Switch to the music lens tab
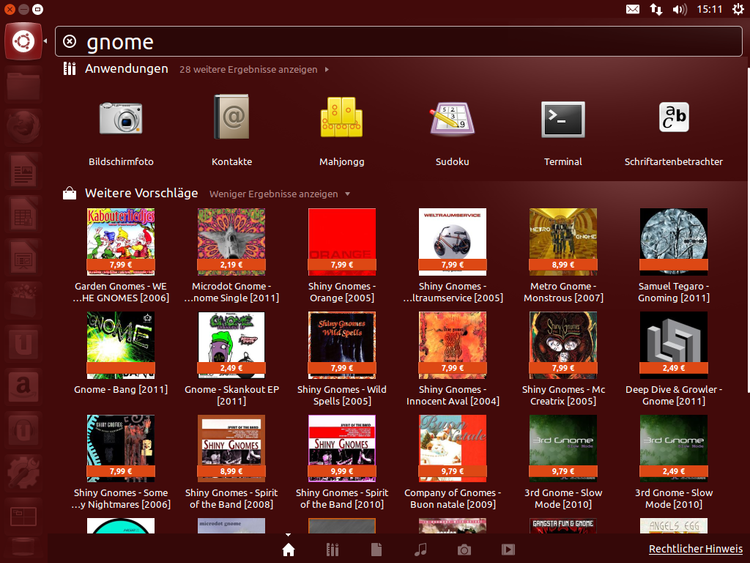 (x=421, y=549)
